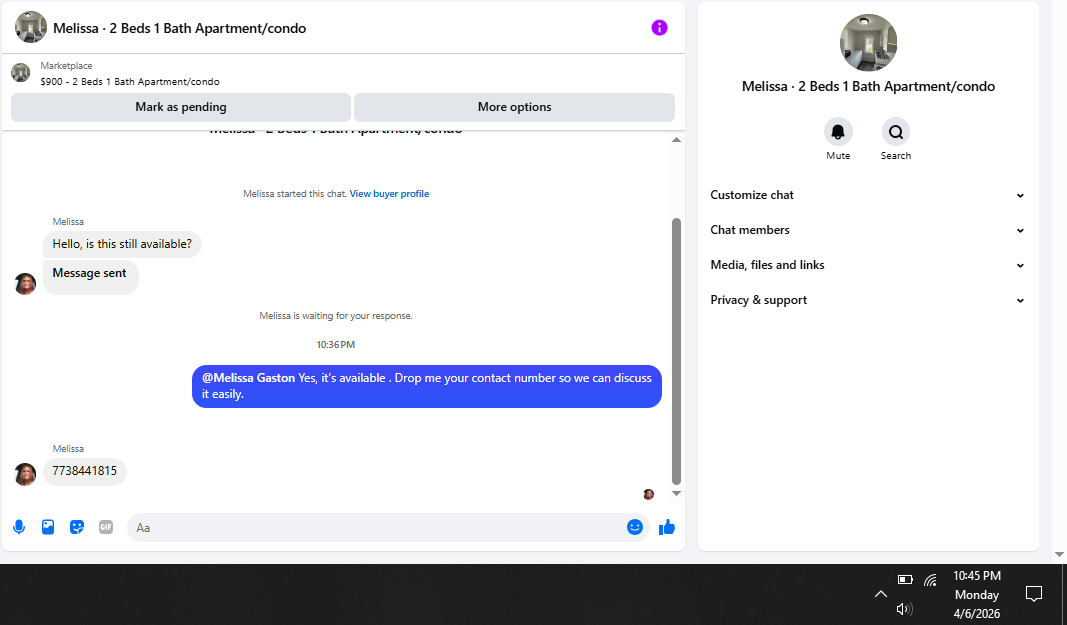Viewport: 1067px width, 625px height.
Task: Click the voice clip microphone icon
Action: click(x=19, y=527)
